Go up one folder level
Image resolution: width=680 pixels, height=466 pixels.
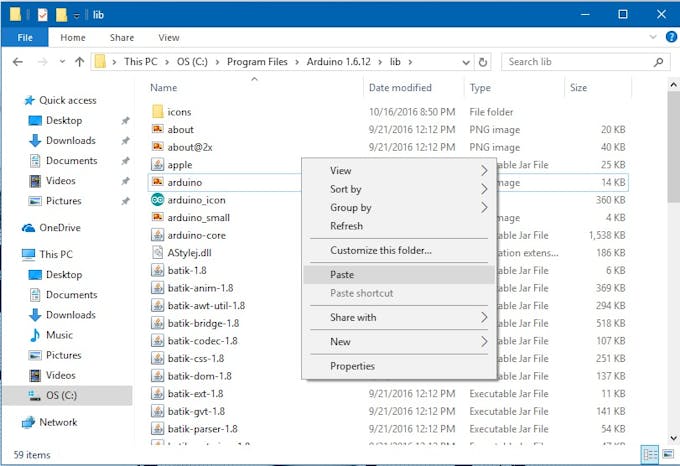(x=79, y=62)
